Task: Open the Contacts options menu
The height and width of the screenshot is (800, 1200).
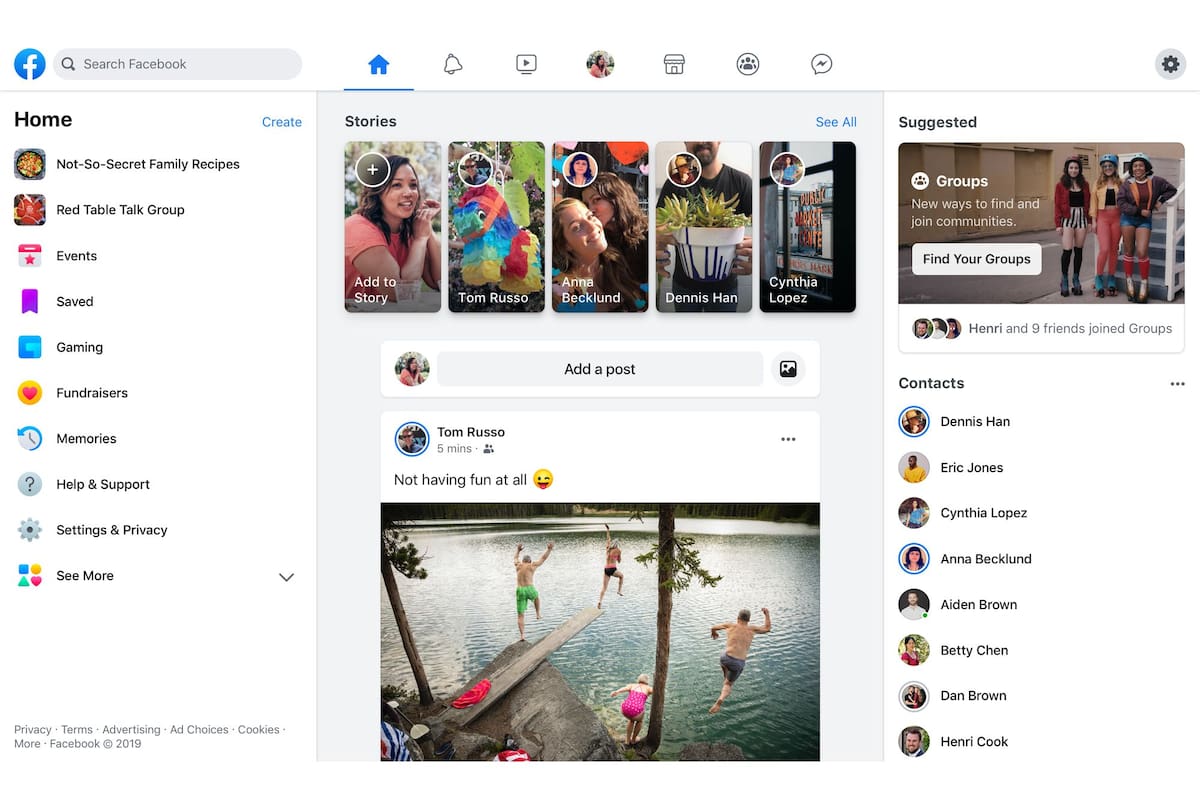Action: (x=1177, y=382)
